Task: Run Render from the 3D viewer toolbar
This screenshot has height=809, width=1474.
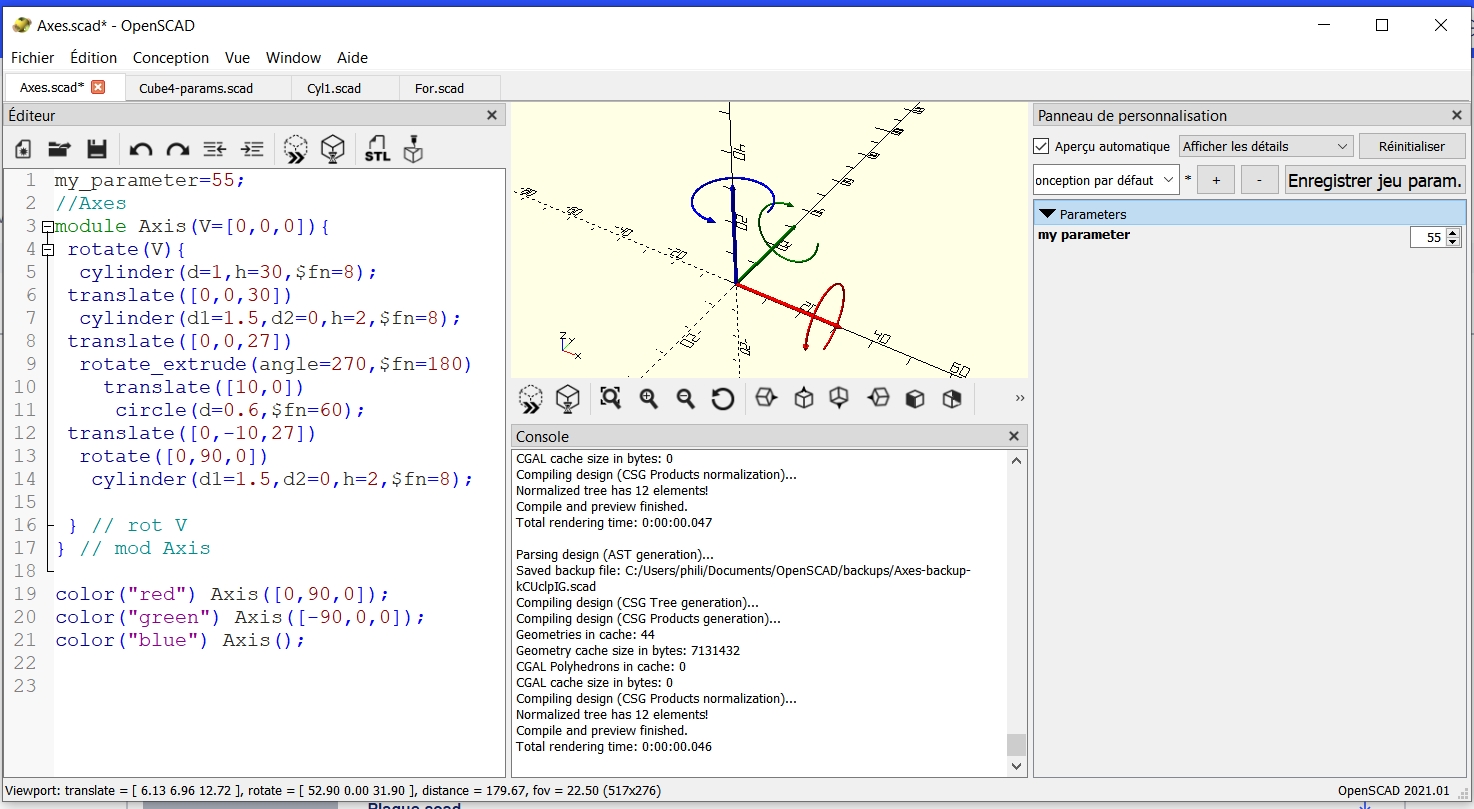Action: click(x=568, y=399)
